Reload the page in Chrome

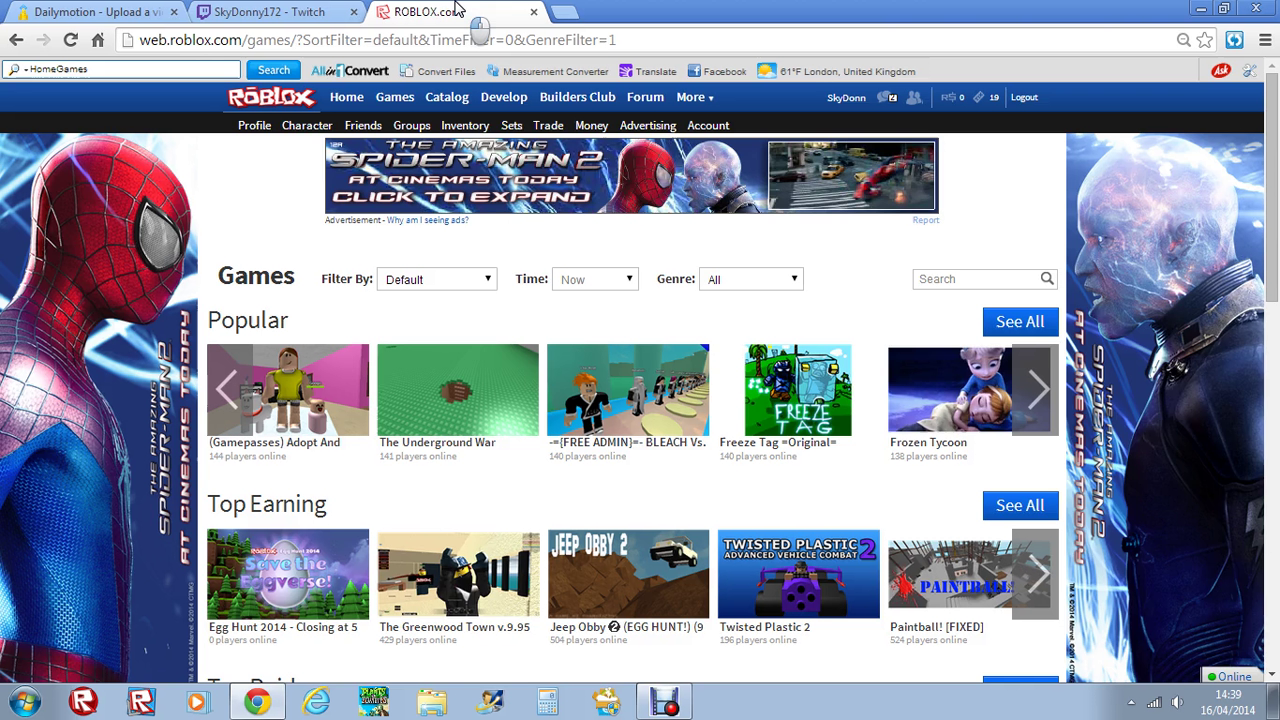(70, 40)
